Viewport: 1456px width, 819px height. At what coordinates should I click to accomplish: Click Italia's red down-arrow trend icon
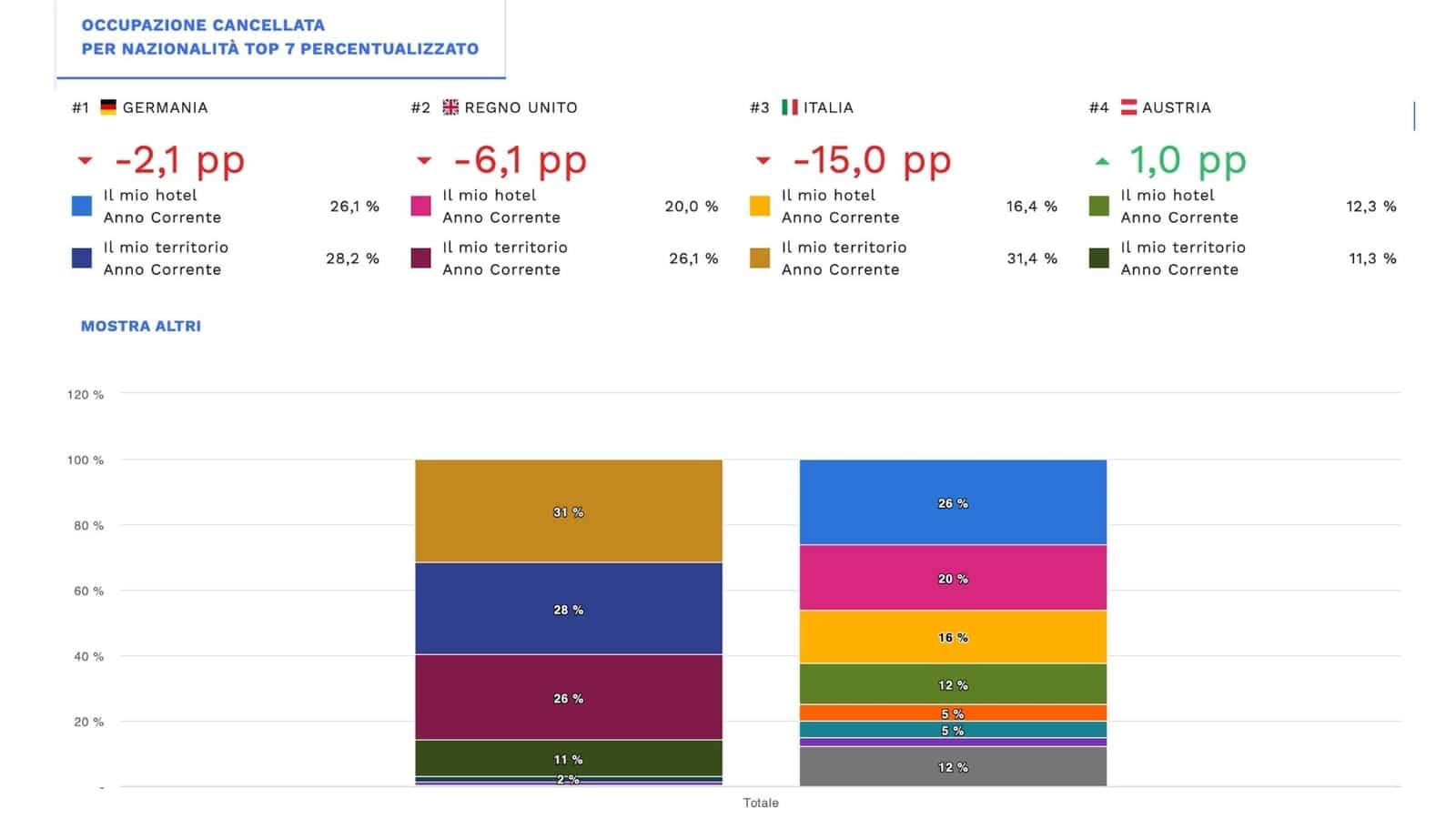click(x=763, y=161)
